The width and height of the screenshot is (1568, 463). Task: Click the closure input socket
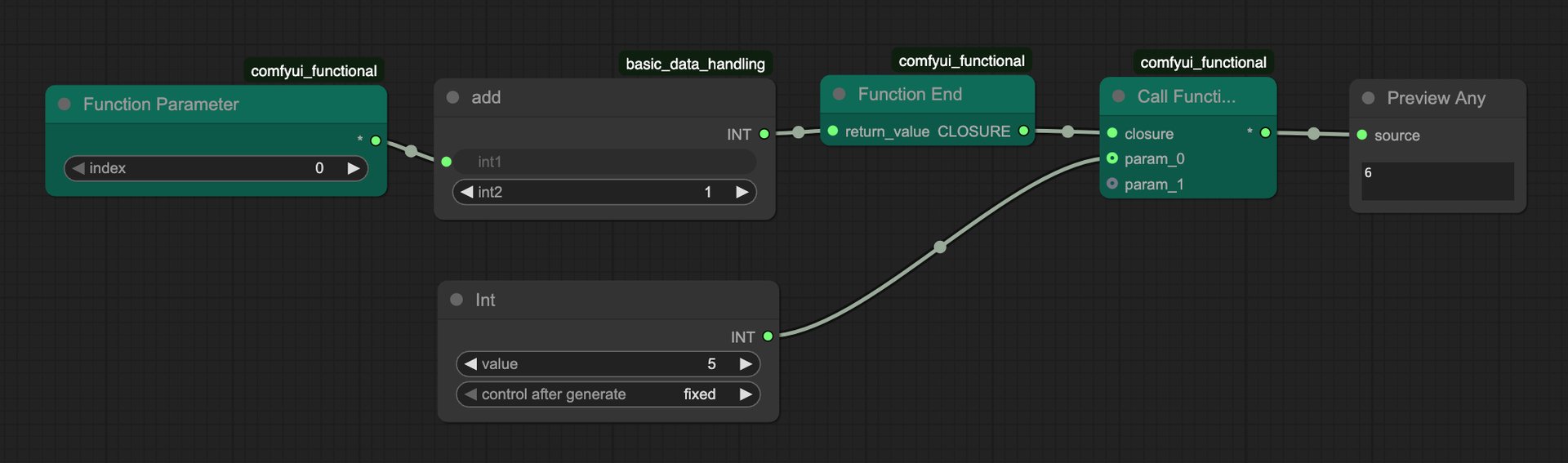[1112, 133]
